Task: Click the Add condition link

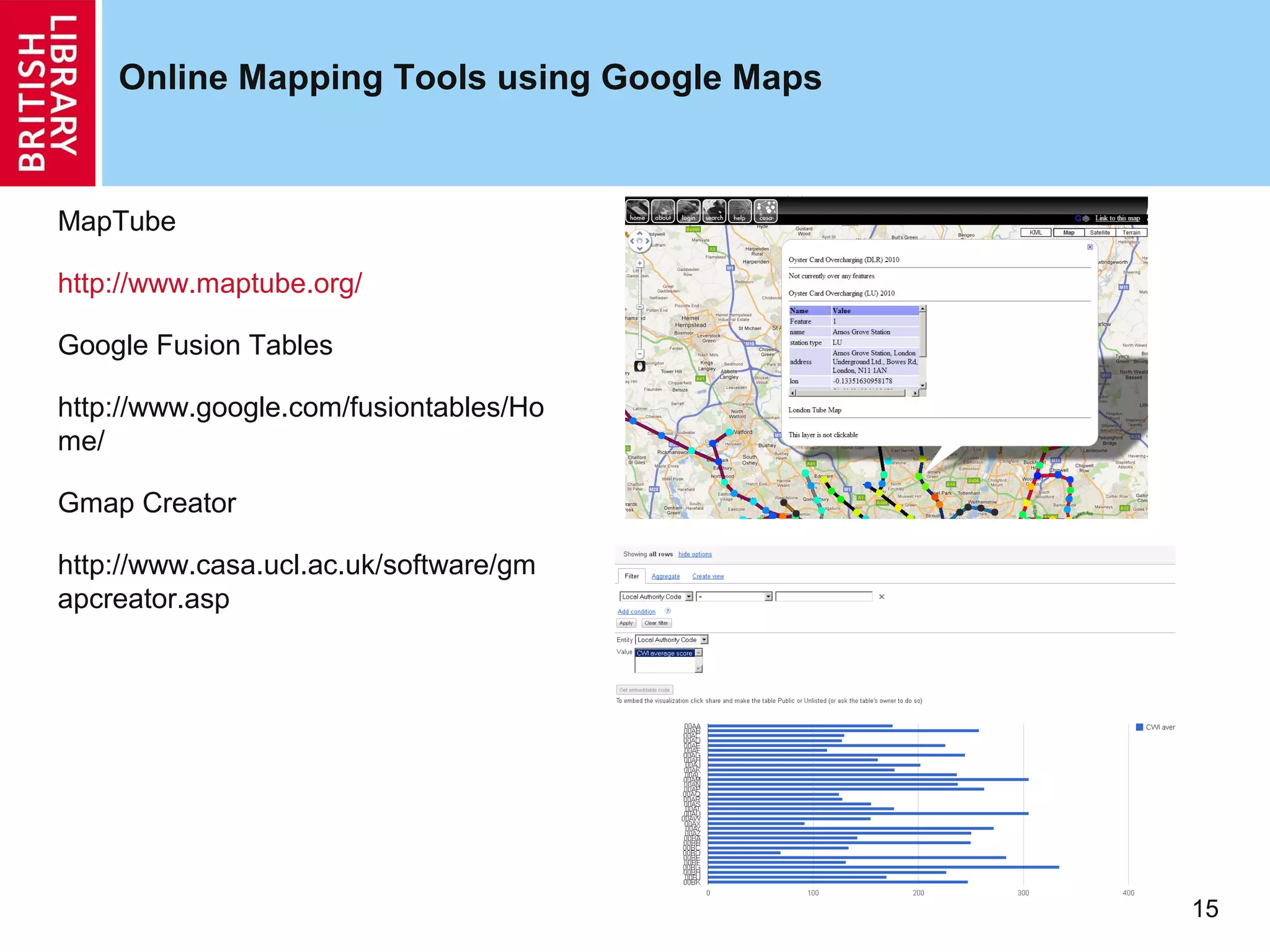Action: (636, 612)
